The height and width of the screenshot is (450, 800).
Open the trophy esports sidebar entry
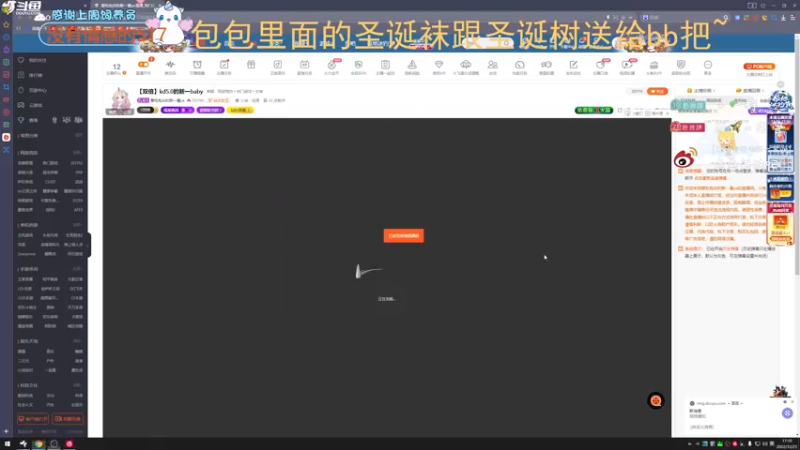tap(28, 120)
